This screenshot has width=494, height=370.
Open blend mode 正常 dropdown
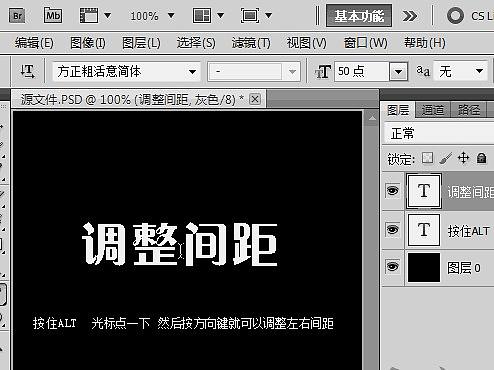[x=439, y=134]
